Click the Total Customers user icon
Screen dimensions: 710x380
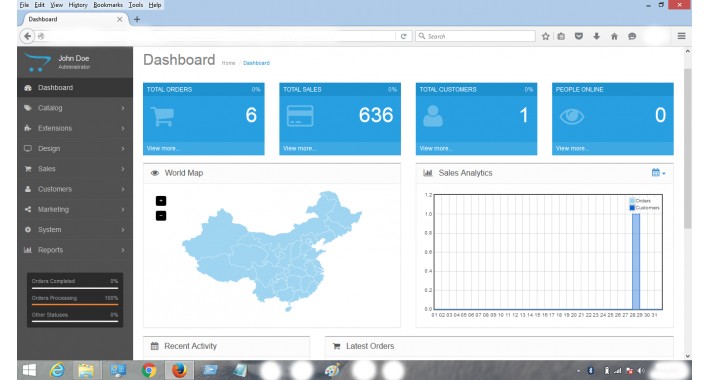[433, 116]
